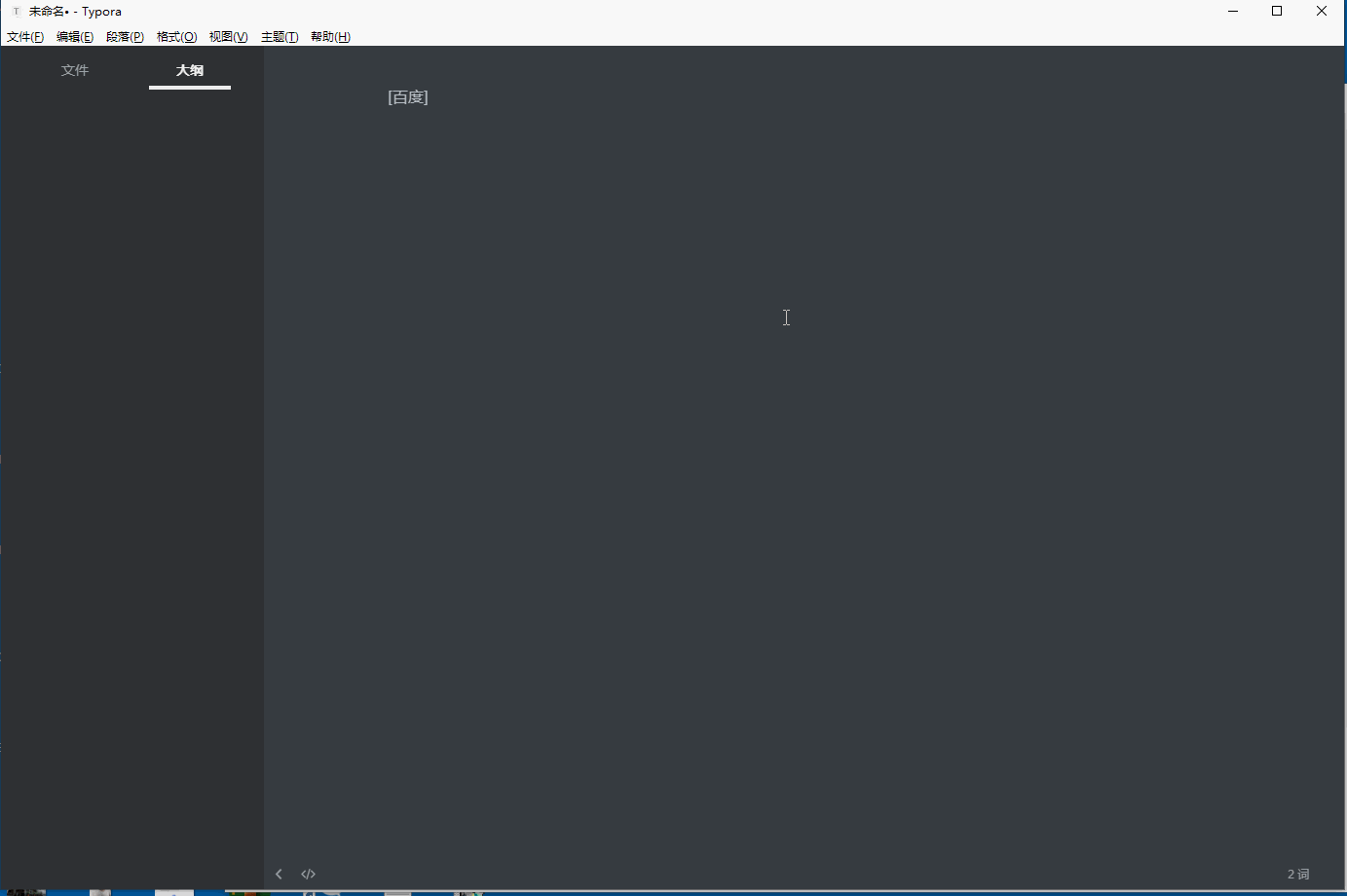Click the [百度] text in editor
Viewport: 1347px width, 896px height.
[408, 97]
